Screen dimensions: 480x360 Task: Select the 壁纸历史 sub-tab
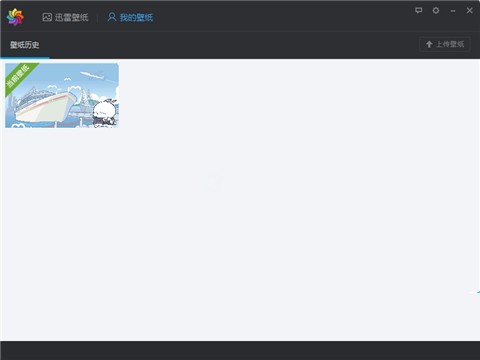pyautogui.click(x=24, y=45)
